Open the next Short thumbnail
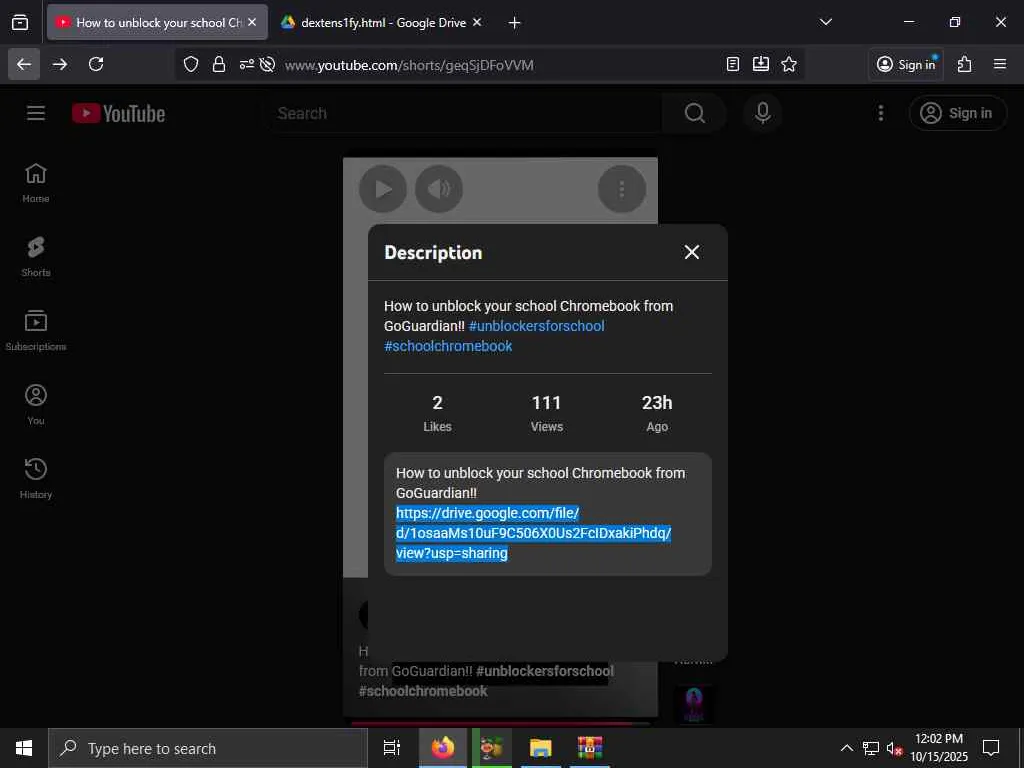The image size is (1024, 768). click(x=694, y=704)
